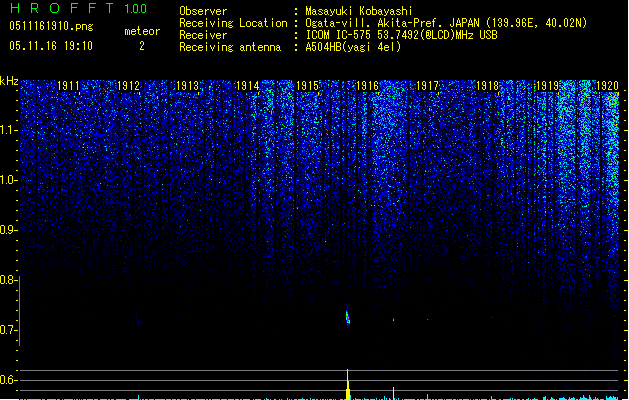Click the faint echo dot below 1917

428,320
